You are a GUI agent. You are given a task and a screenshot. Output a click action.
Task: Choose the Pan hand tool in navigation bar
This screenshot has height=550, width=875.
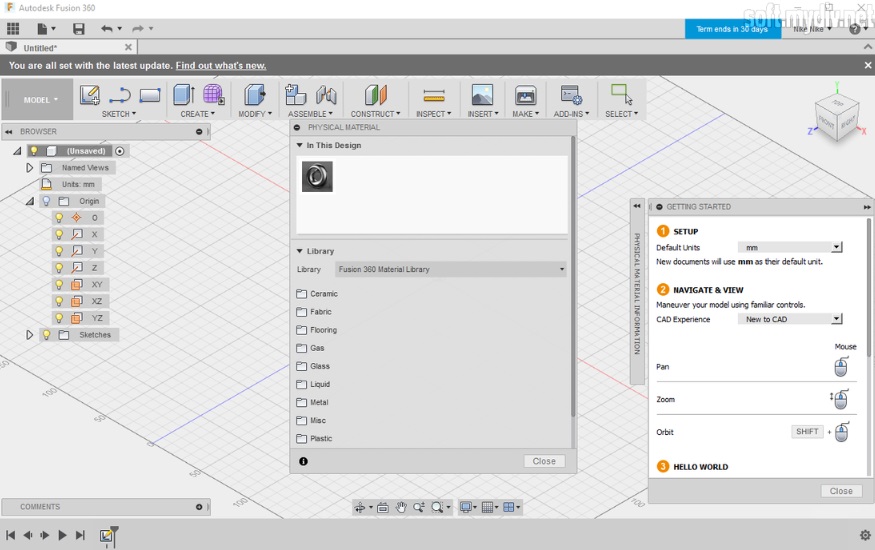pyautogui.click(x=401, y=507)
